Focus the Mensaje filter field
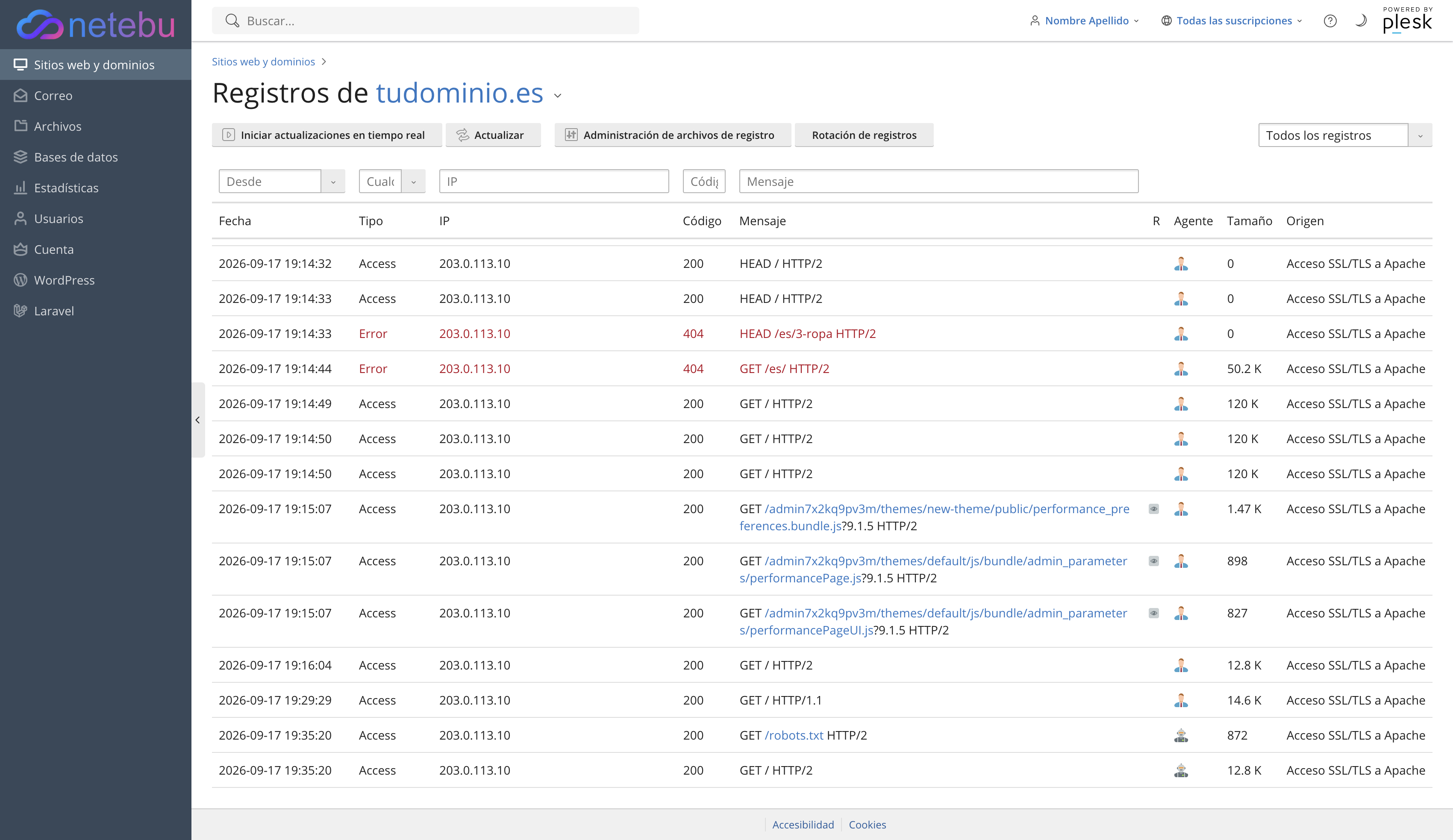 click(939, 181)
